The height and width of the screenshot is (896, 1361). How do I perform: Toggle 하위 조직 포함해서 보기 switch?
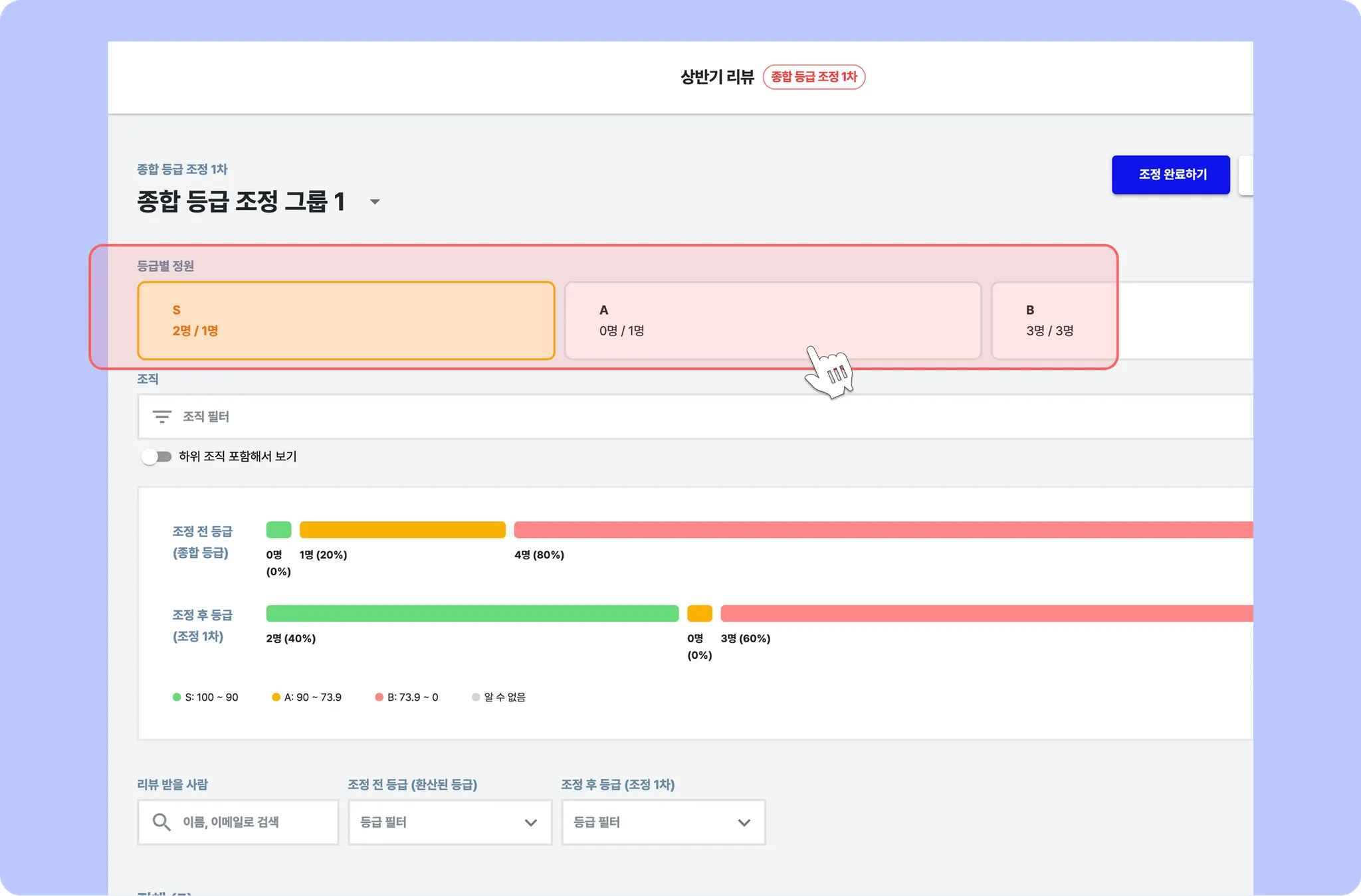[x=156, y=456]
